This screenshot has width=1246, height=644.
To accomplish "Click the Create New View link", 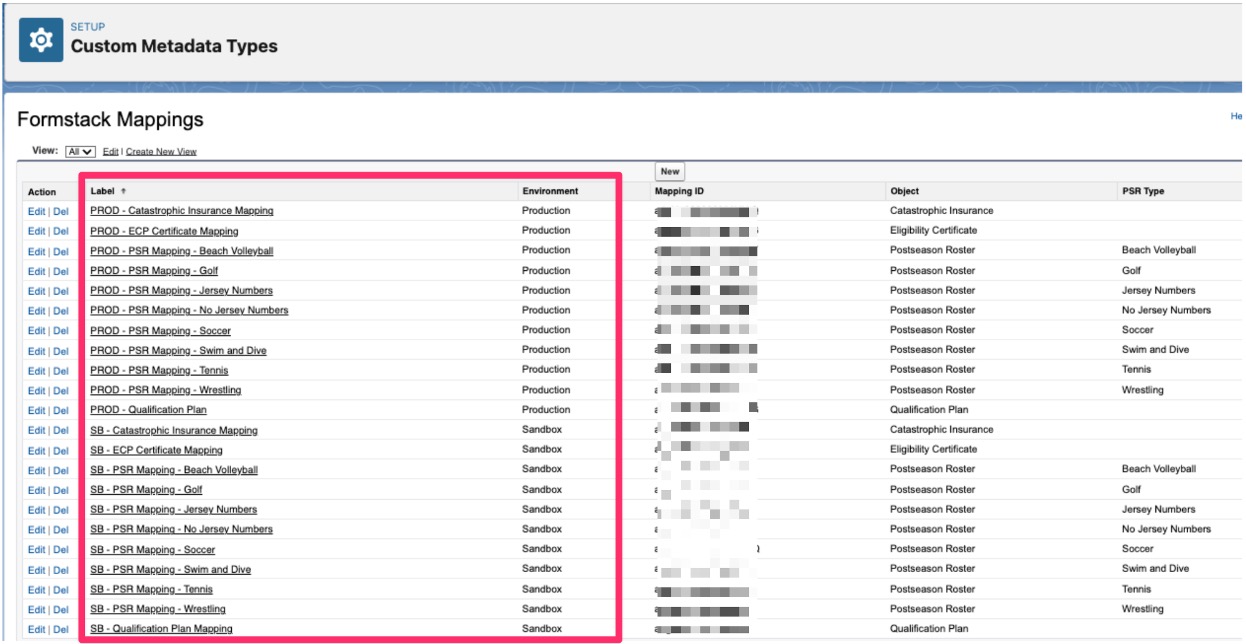I will tap(161, 151).
